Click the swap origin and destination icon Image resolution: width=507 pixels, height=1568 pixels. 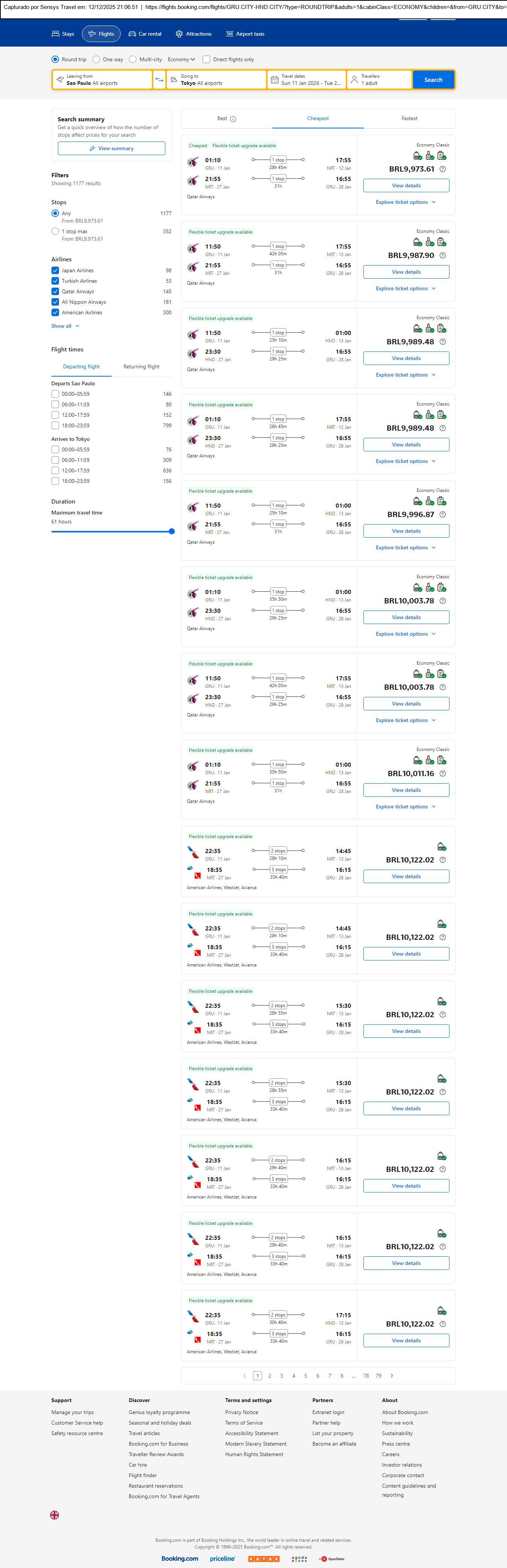[x=159, y=80]
